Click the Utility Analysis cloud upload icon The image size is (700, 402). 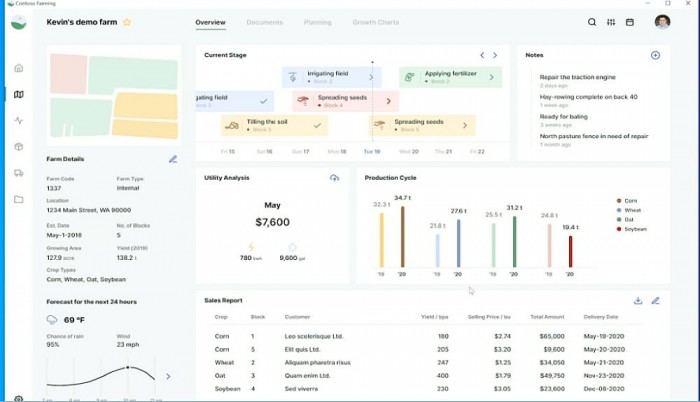pos(334,178)
